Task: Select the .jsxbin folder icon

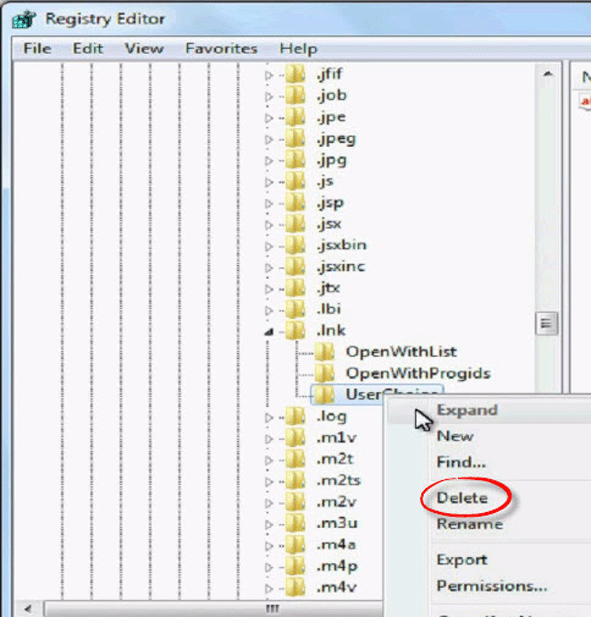Action: click(296, 245)
